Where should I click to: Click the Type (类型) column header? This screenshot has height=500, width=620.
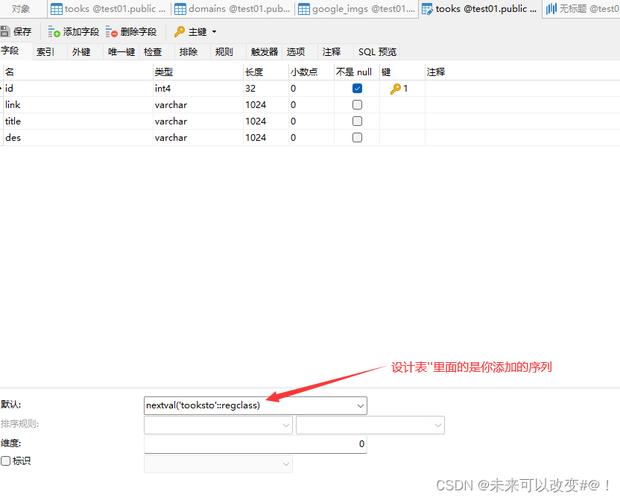click(x=198, y=72)
